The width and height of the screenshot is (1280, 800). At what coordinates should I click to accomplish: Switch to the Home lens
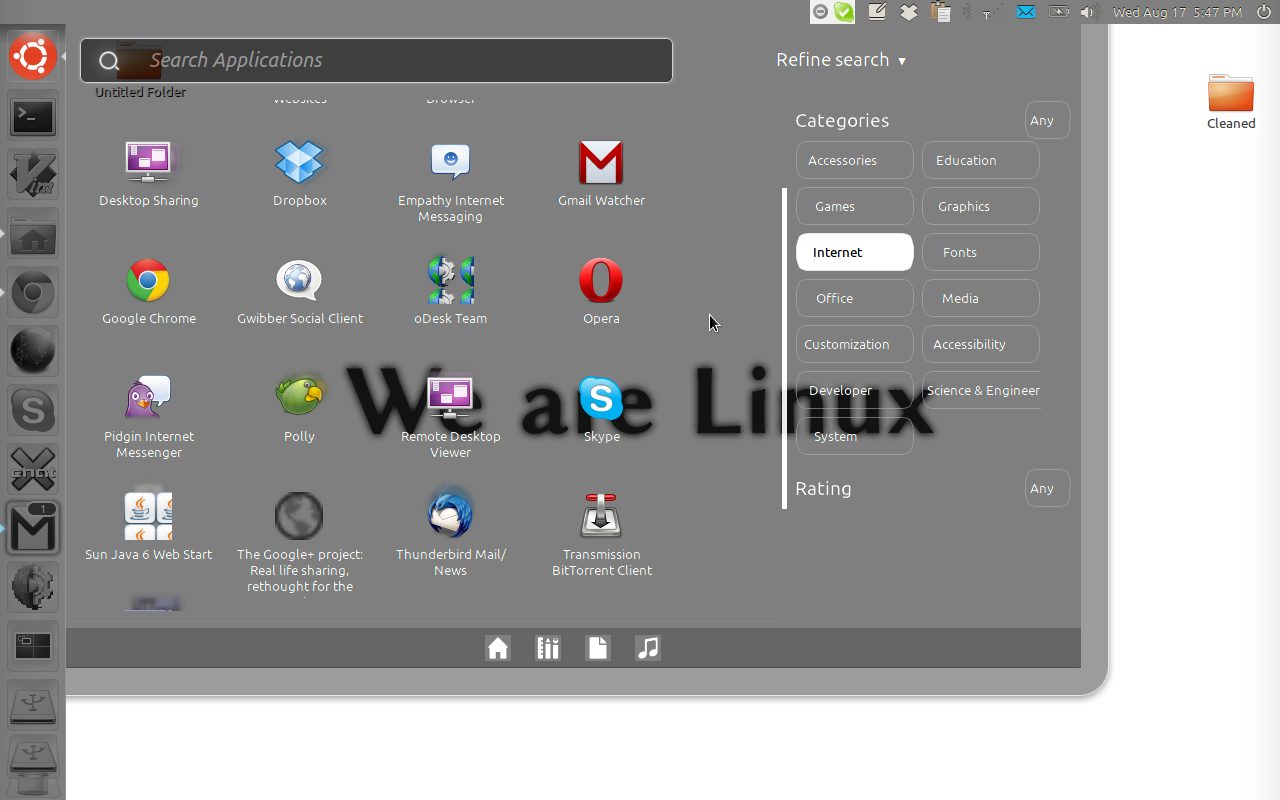[x=498, y=648]
